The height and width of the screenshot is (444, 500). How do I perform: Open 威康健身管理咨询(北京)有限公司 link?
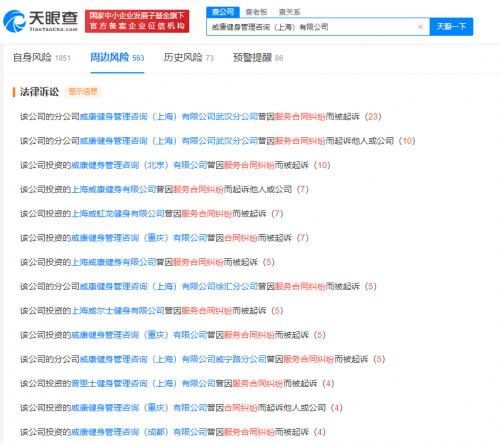click(139, 165)
